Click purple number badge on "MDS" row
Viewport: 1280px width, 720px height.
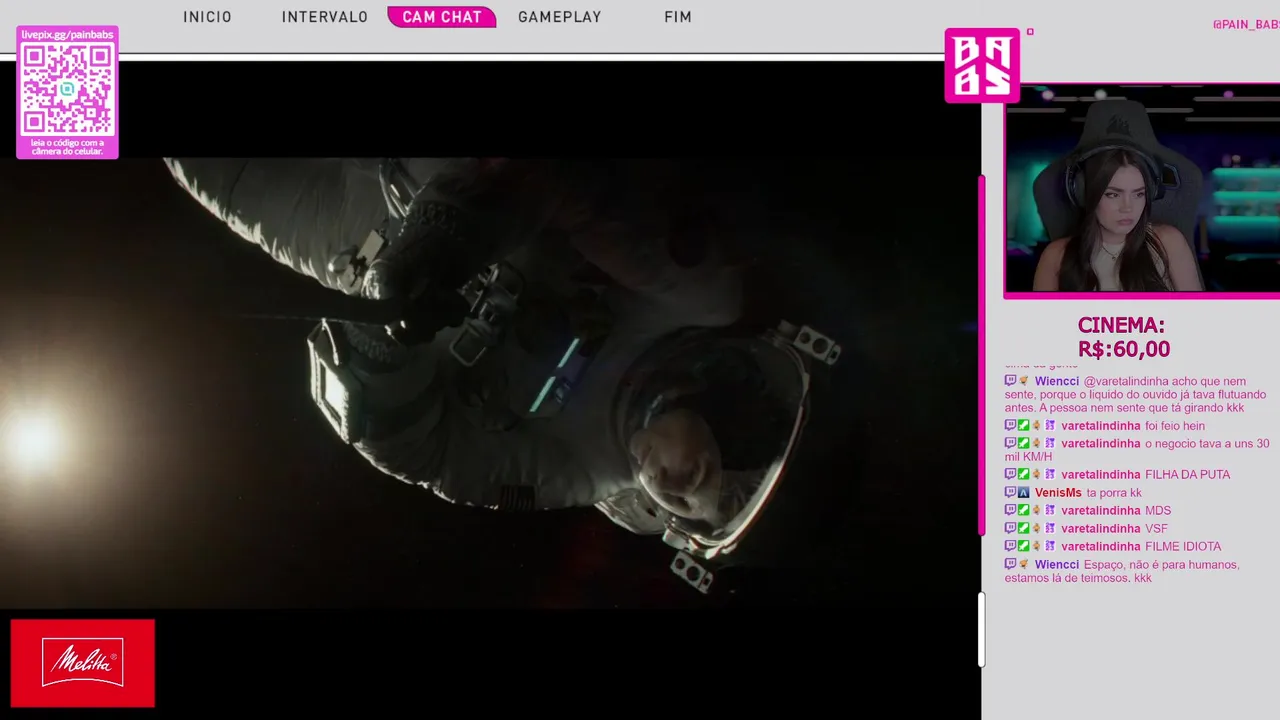1050,511
